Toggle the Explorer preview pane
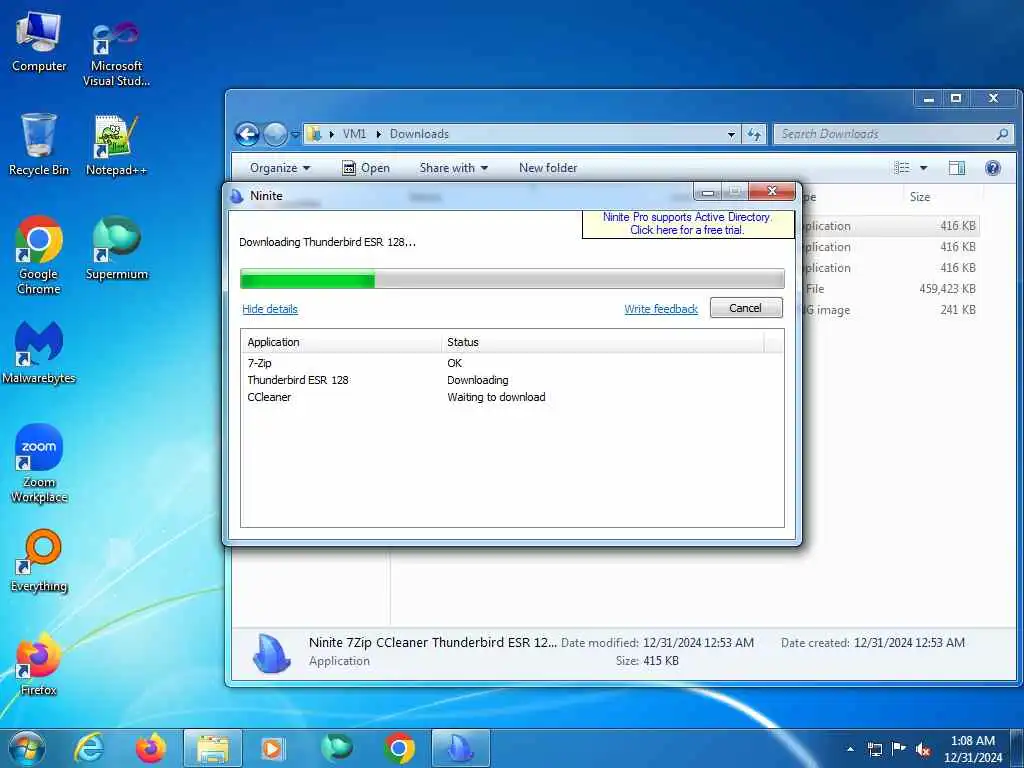Image resolution: width=1024 pixels, height=768 pixels. coord(957,168)
